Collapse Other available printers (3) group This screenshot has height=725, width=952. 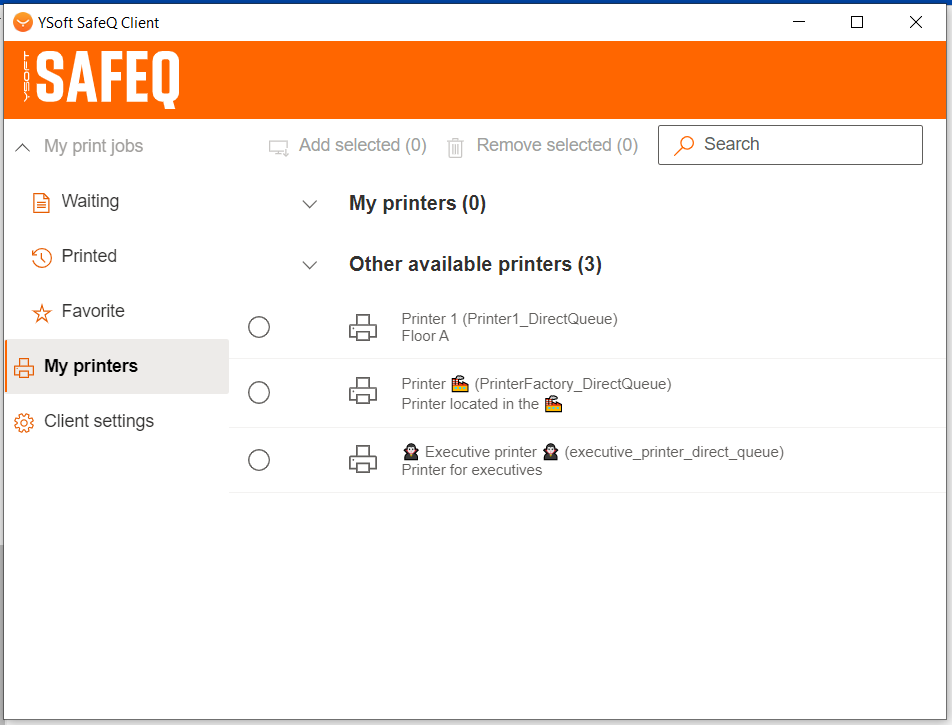[x=310, y=265]
